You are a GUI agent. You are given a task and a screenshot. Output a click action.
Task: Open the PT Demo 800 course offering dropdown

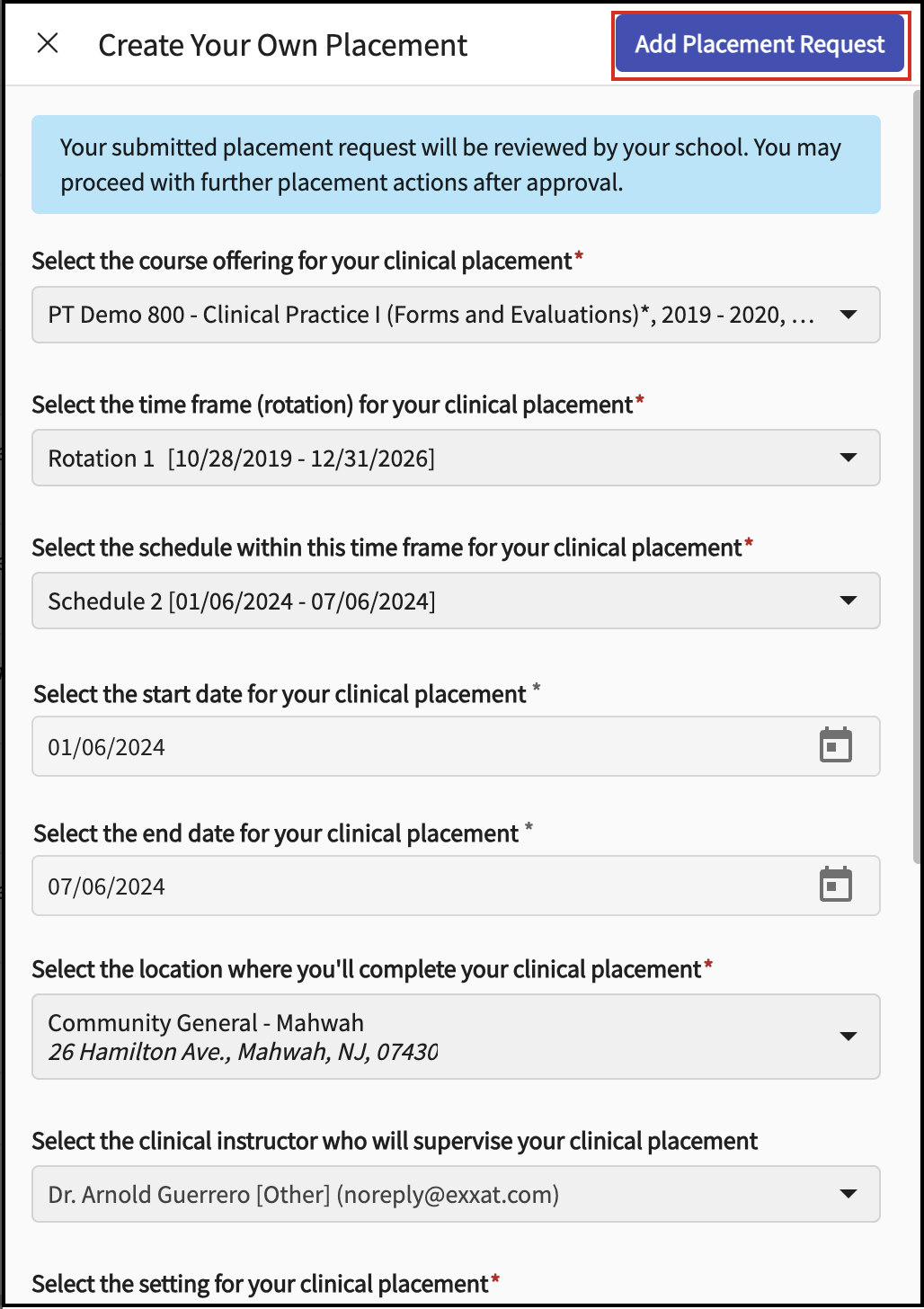tap(431, 315)
